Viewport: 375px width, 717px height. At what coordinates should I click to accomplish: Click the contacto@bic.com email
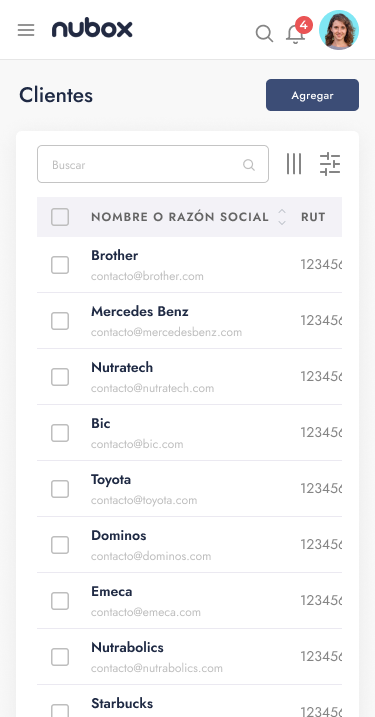tap(137, 444)
